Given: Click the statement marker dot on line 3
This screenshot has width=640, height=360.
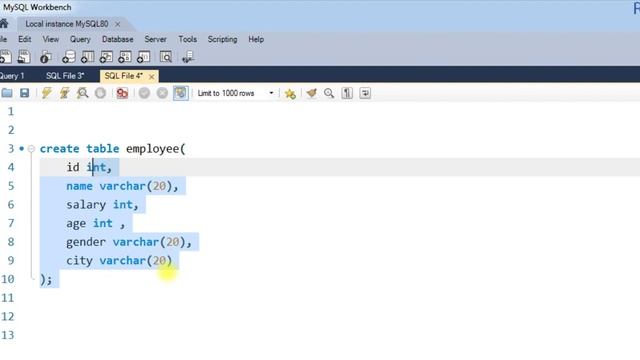Looking at the screenshot, I should pos(22,149).
